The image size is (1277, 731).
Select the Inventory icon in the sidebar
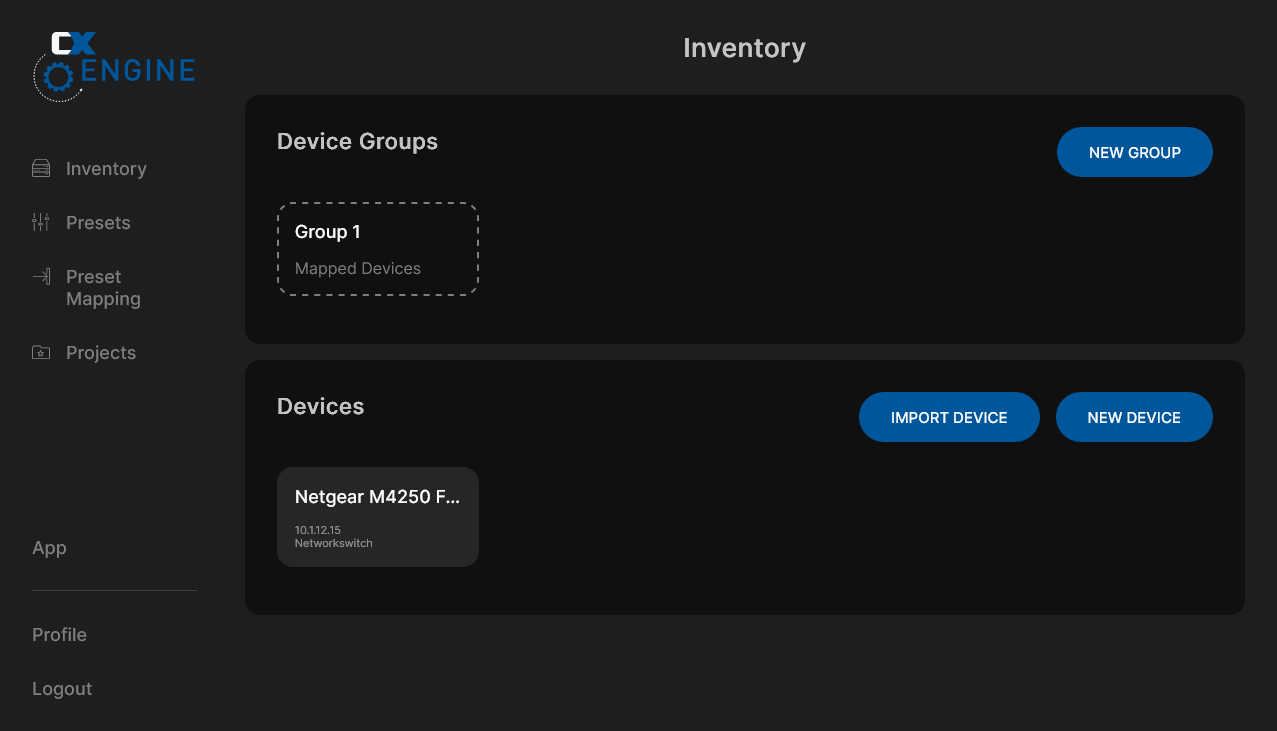[40, 168]
